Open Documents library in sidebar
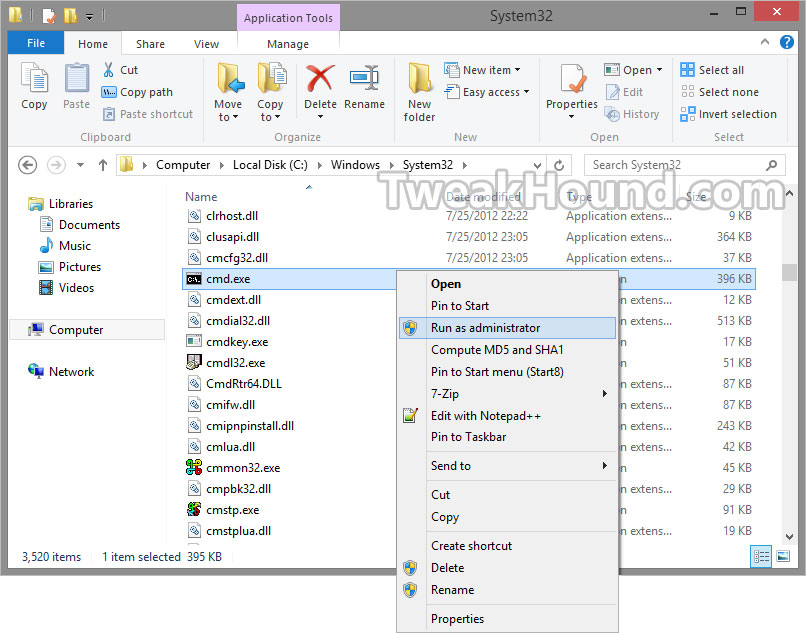Image resolution: width=806 pixels, height=633 pixels. (x=80, y=225)
